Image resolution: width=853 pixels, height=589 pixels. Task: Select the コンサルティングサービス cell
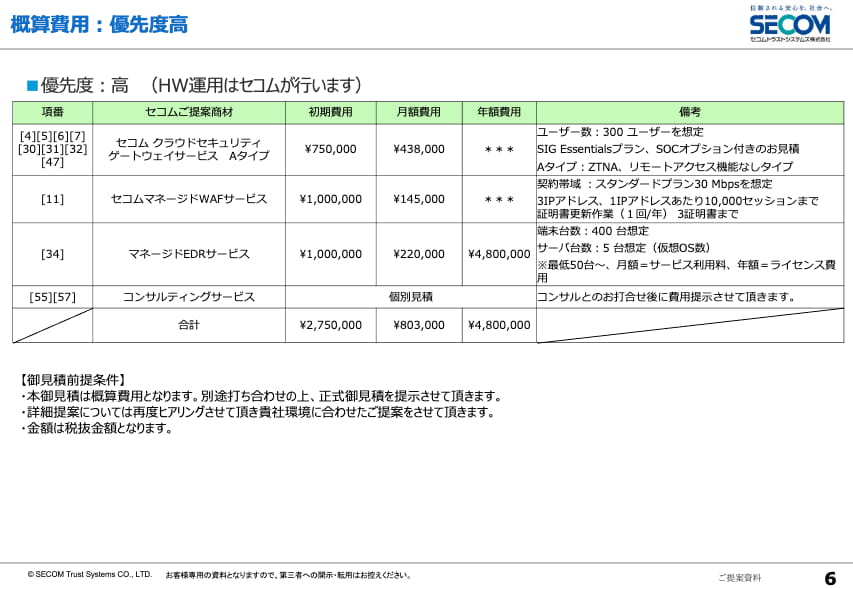(x=189, y=297)
